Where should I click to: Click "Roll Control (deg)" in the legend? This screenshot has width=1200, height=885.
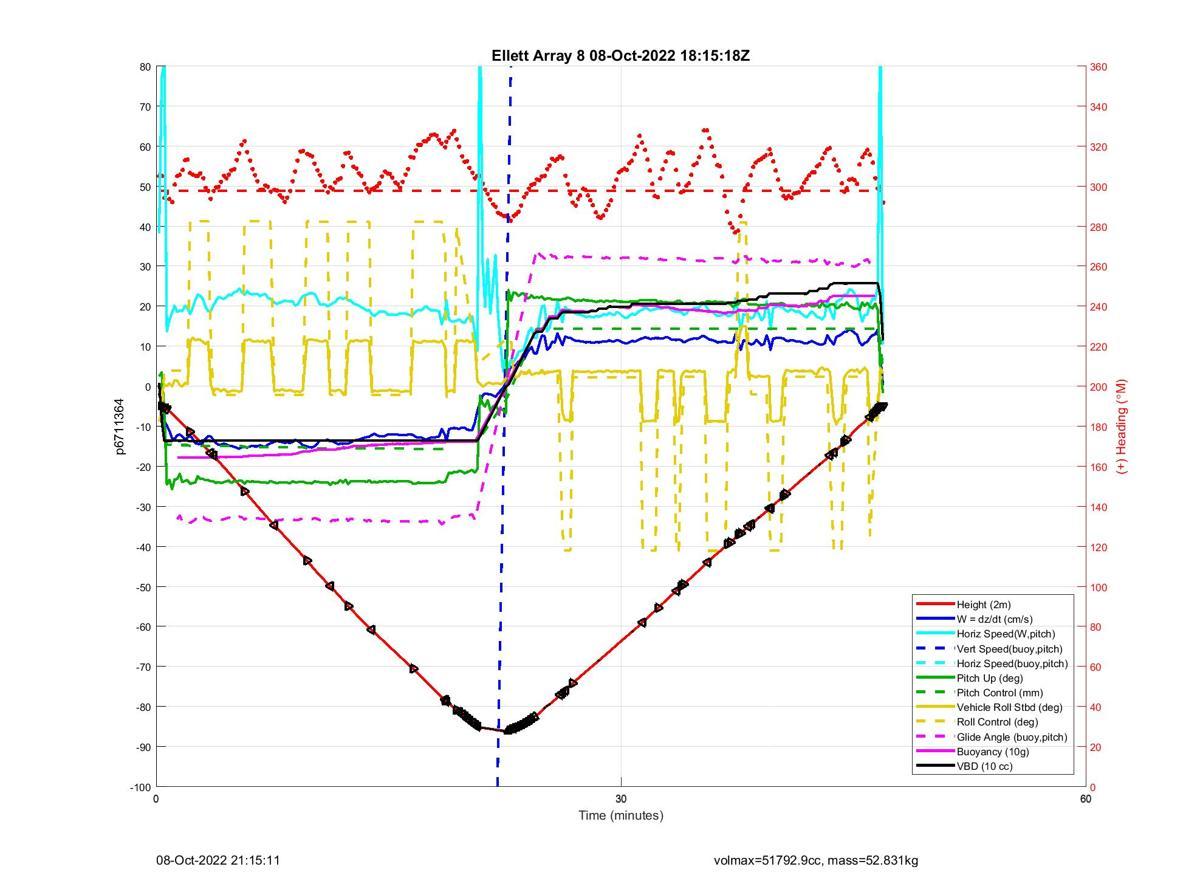click(x=999, y=721)
